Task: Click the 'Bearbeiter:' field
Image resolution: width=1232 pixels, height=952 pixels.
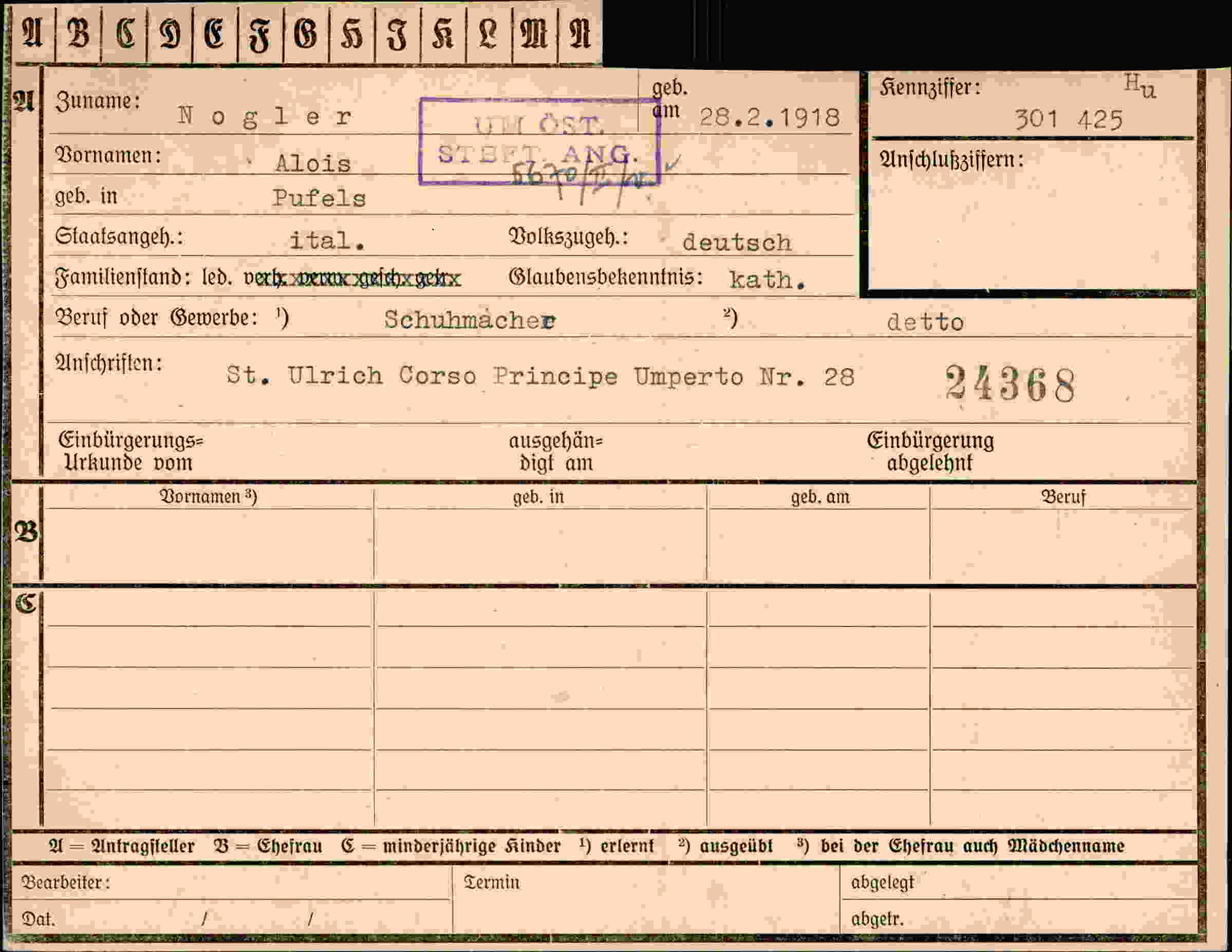Action: (231, 883)
